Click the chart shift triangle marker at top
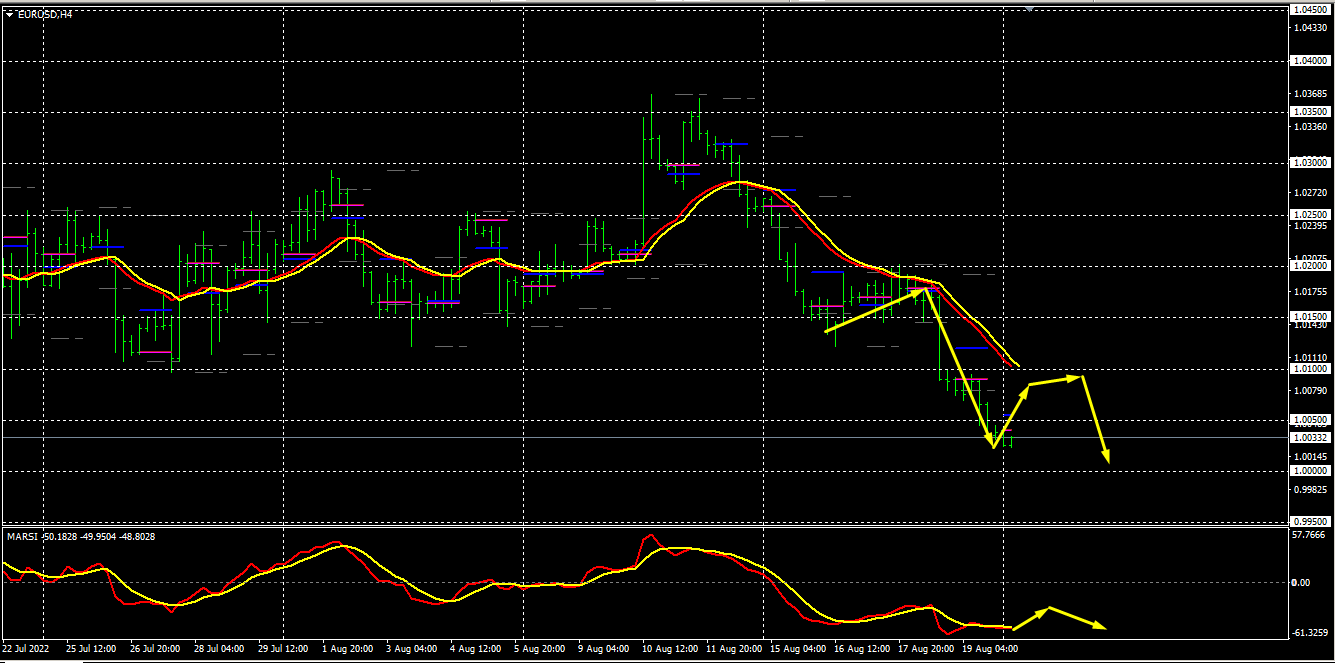1335x663 pixels. tap(1030, 9)
